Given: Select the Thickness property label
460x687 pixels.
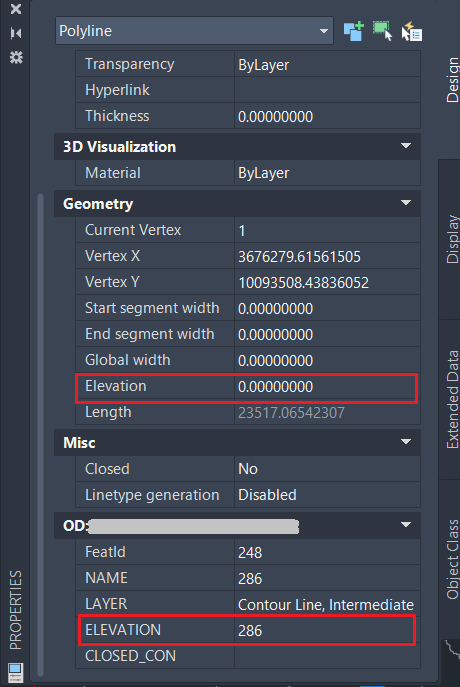Looking at the screenshot, I should click(x=117, y=116).
